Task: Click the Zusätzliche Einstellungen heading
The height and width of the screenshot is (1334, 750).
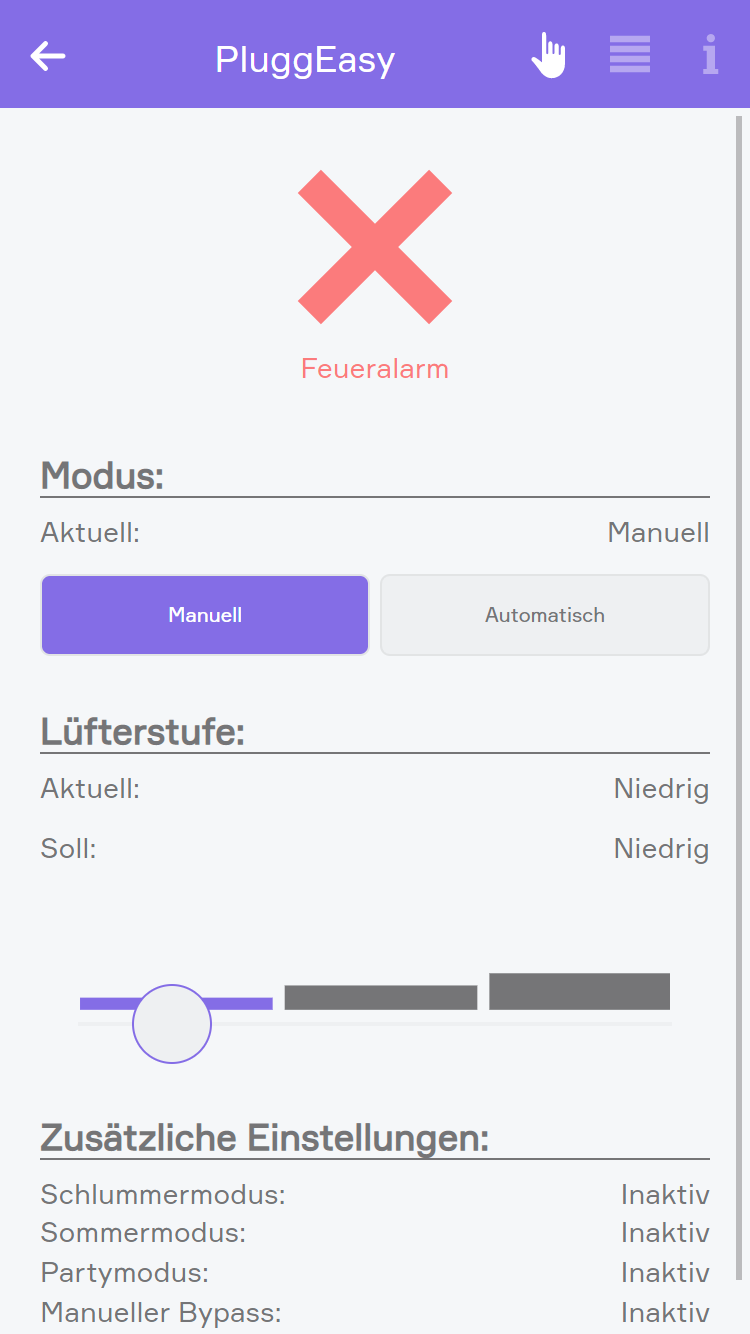Action: click(x=265, y=1138)
